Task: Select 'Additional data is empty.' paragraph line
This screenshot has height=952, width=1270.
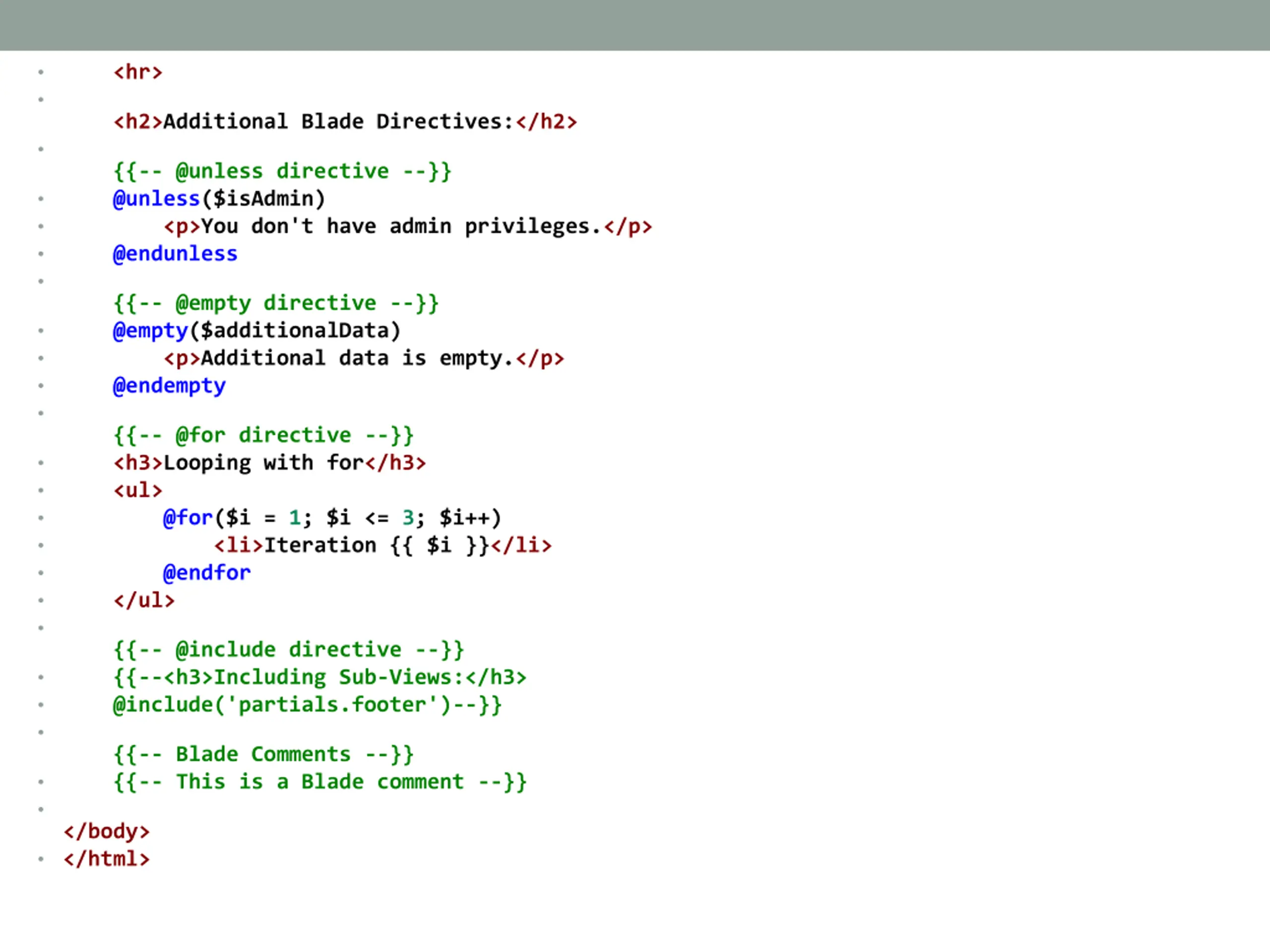Action: pos(364,358)
